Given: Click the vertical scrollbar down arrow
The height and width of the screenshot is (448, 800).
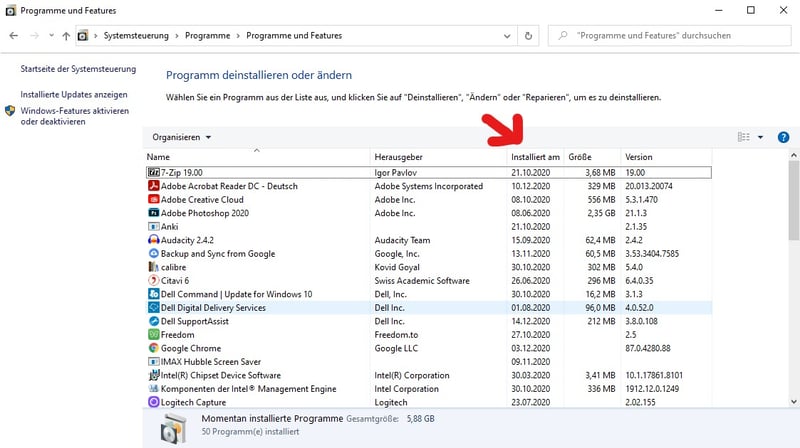Looking at the screenshot, I should 793,402.
